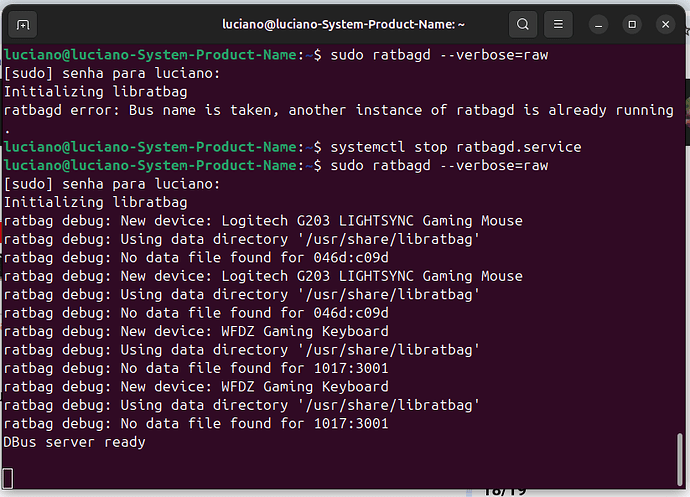This screenshot has height=497, width=690.
Task: Click the 'Bus name is taken' error line
Action: pos(338,110)
